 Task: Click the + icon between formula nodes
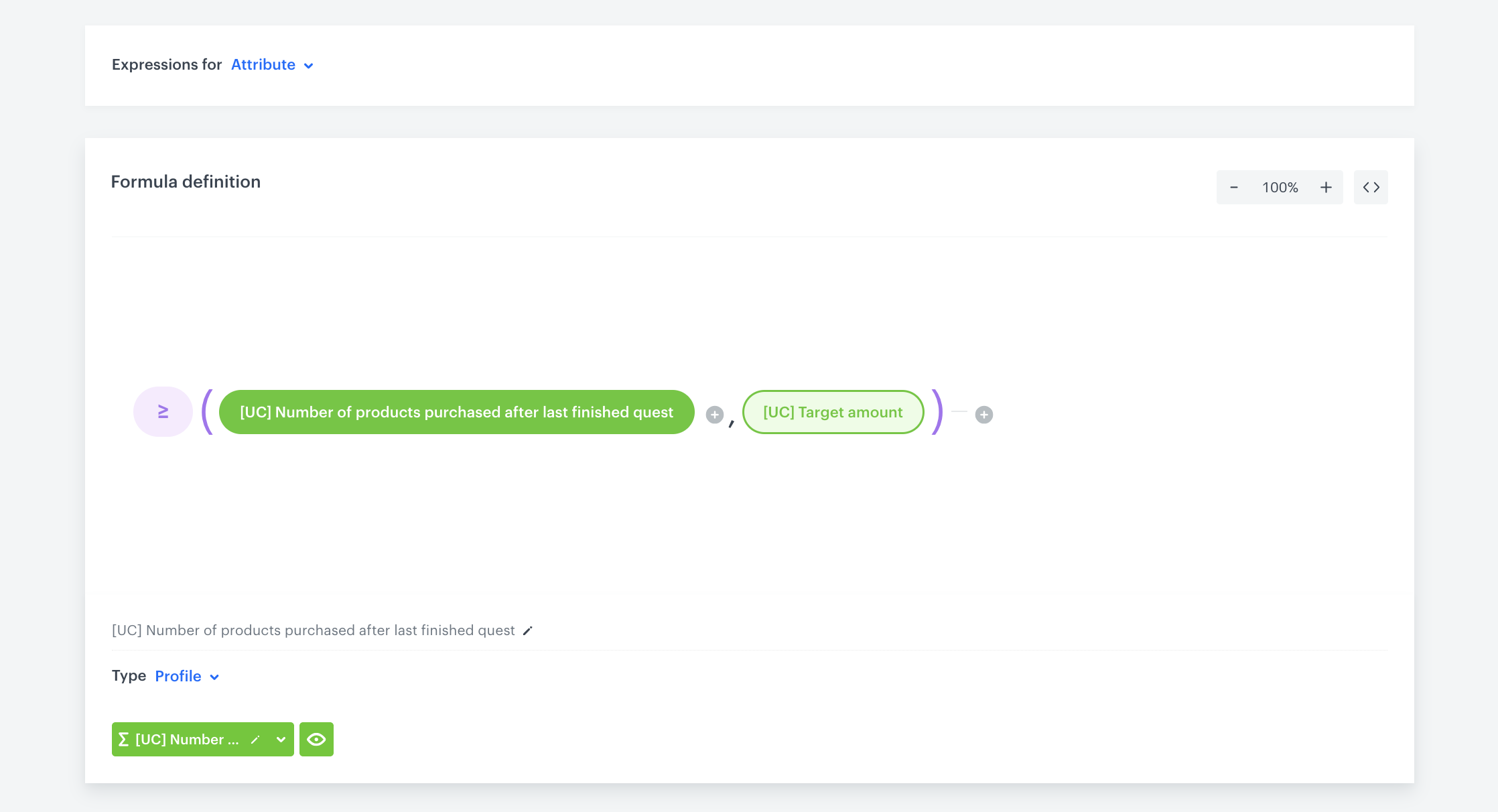[715, 412]
